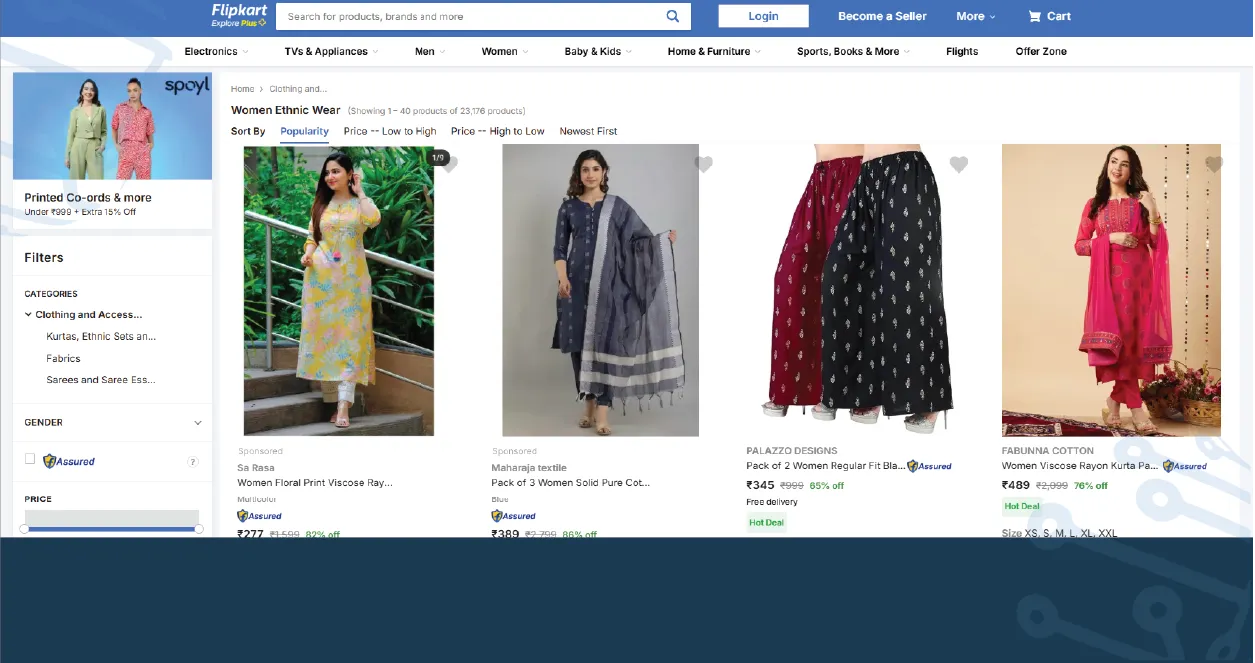
Task: Switch sorting to Price High to Low
Action: (497, 130)
